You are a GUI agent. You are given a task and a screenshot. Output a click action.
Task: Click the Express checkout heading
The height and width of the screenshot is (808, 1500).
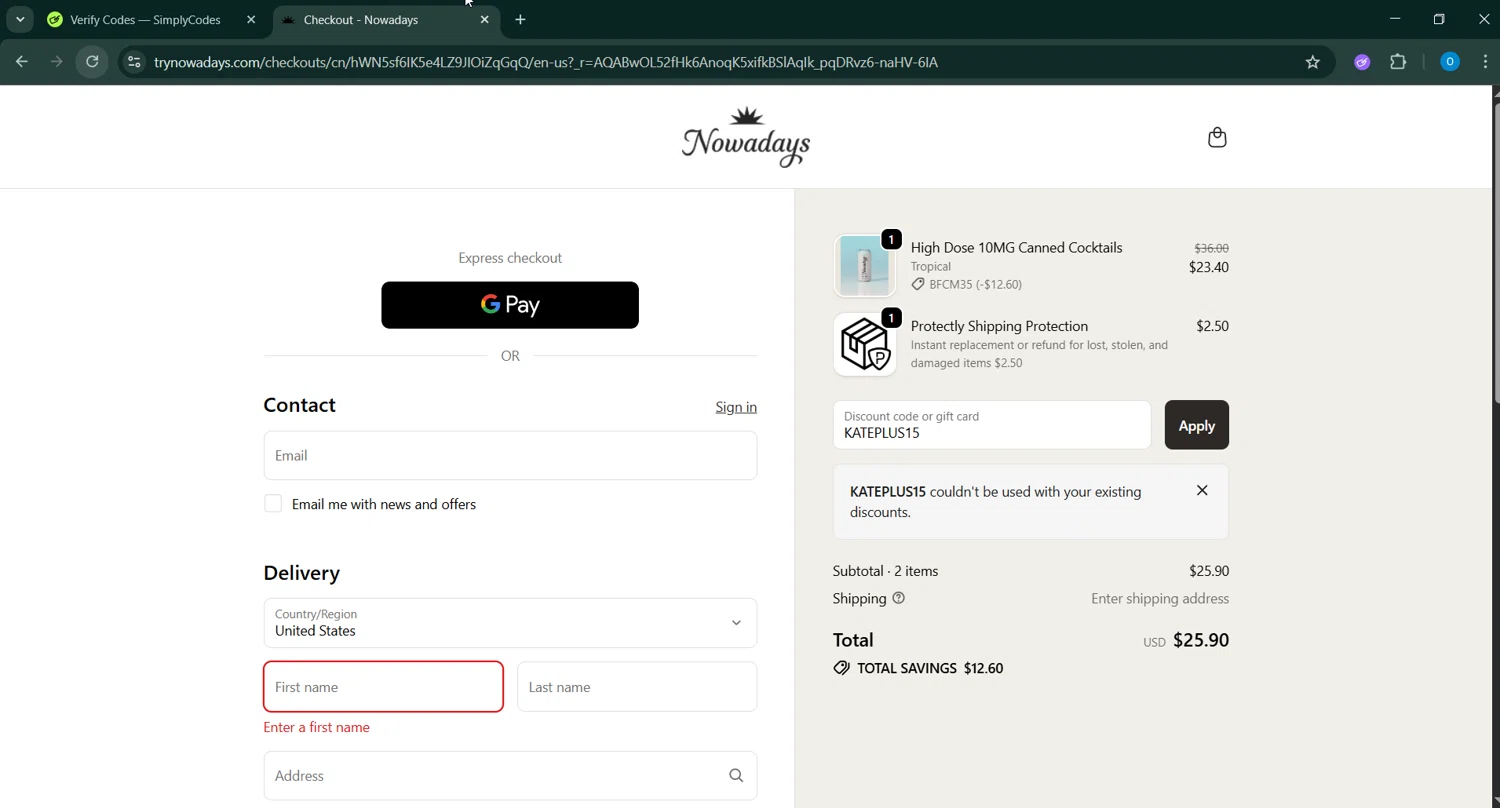tap(510, 258)
